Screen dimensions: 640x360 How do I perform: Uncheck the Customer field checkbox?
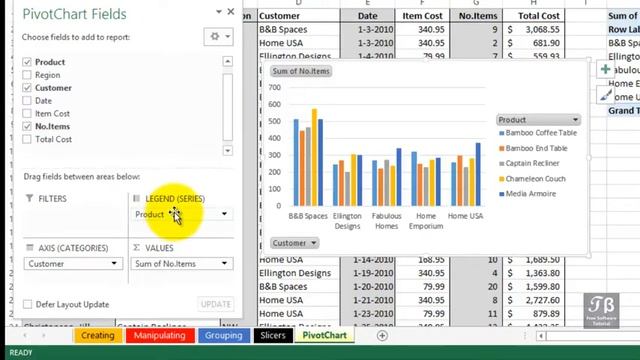(27, 88)
